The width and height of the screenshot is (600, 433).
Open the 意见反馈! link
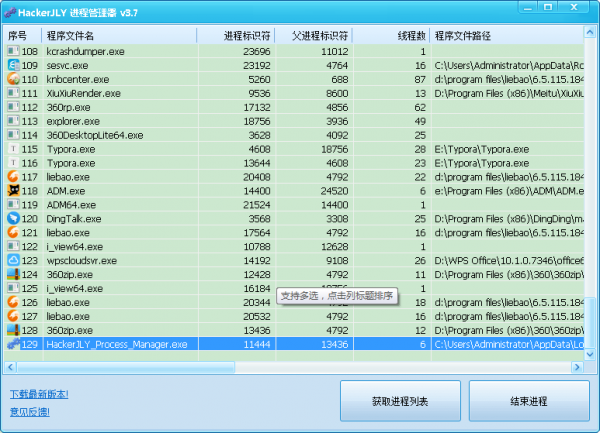coord(29,412)
